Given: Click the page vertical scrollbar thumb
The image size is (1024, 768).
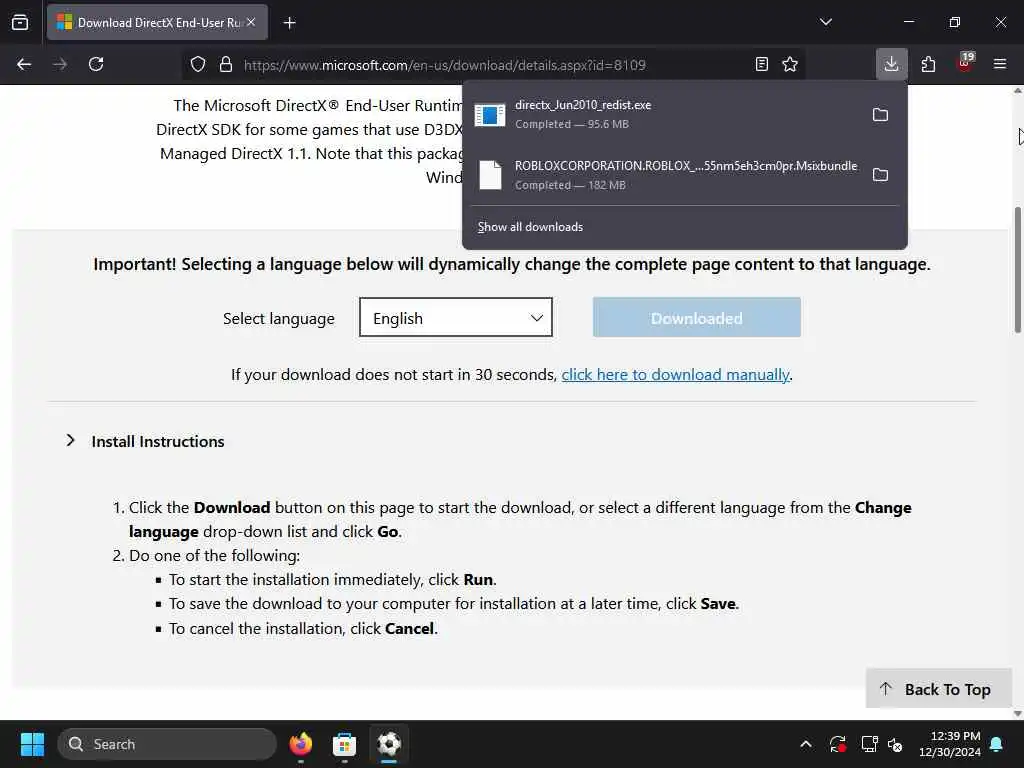Looking at the screenshot, I should click(1017, 269).
